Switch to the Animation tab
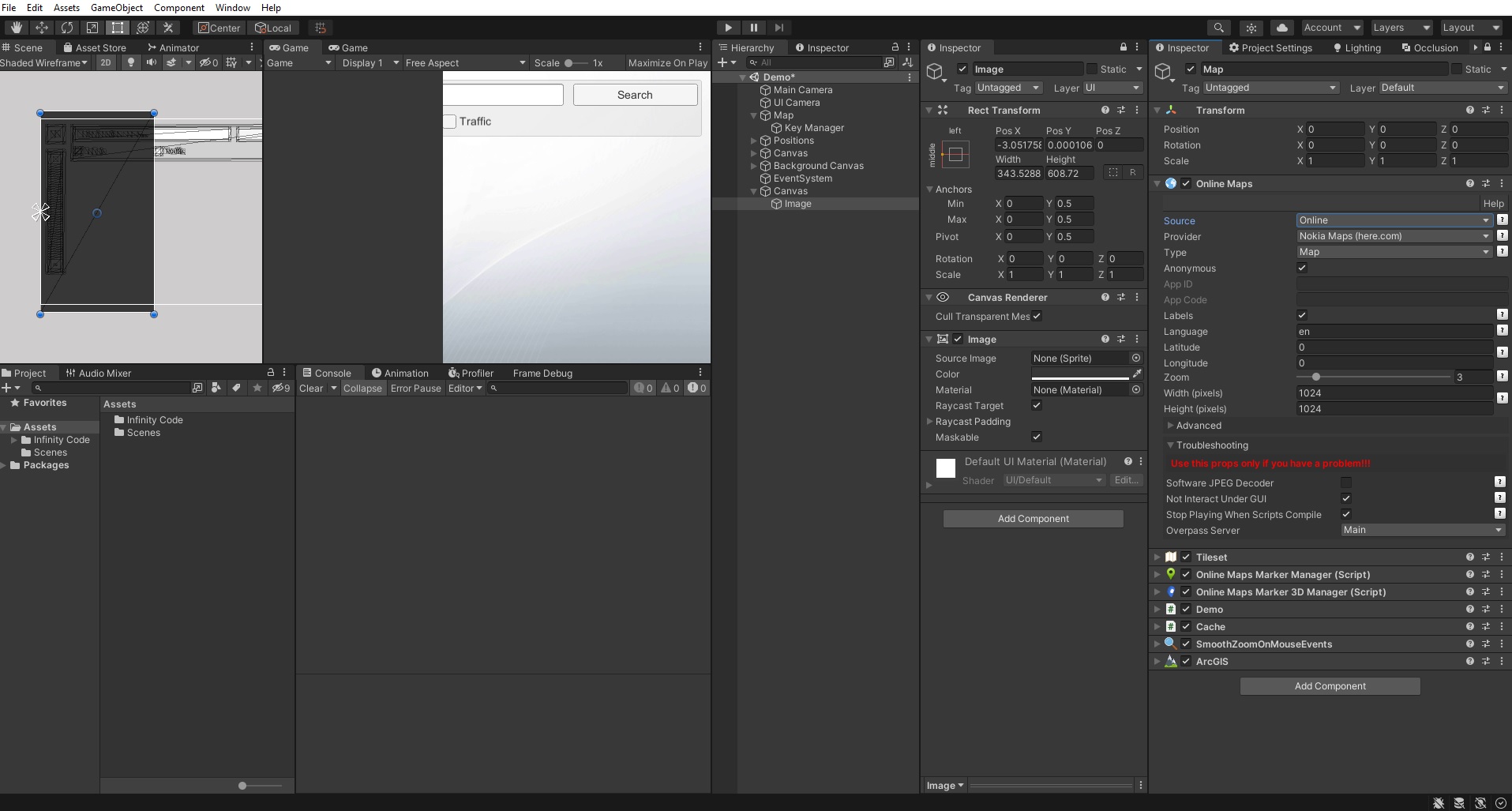1512x811 pixels. point(400,373)
